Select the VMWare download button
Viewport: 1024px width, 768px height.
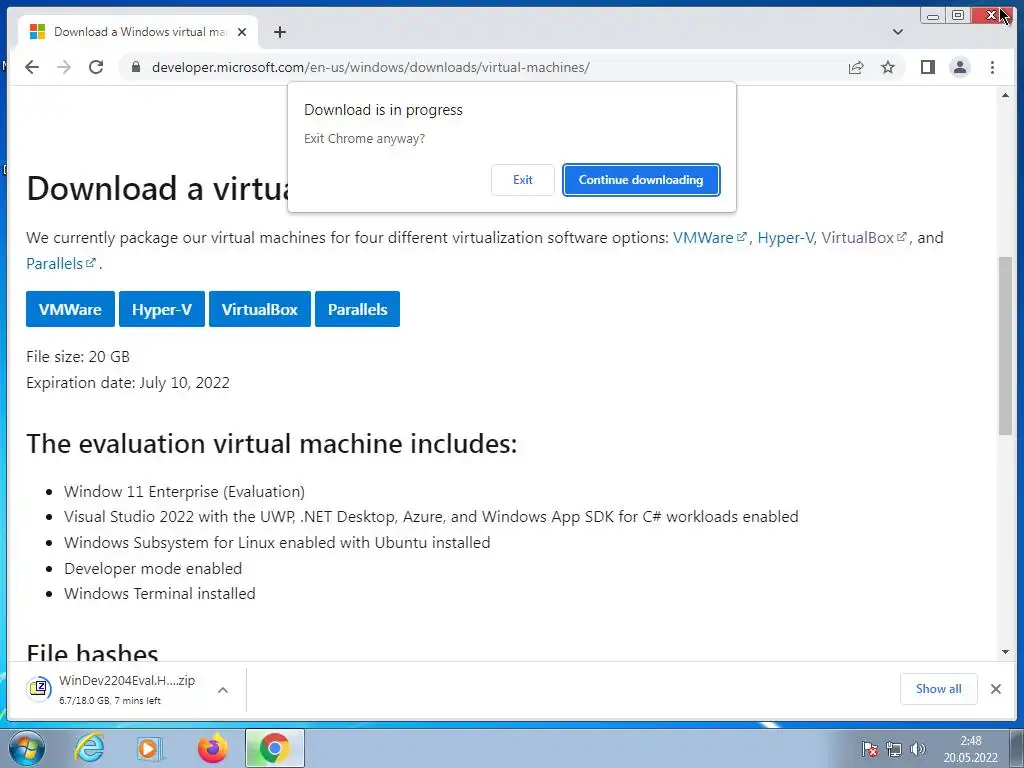pos(70,310)
